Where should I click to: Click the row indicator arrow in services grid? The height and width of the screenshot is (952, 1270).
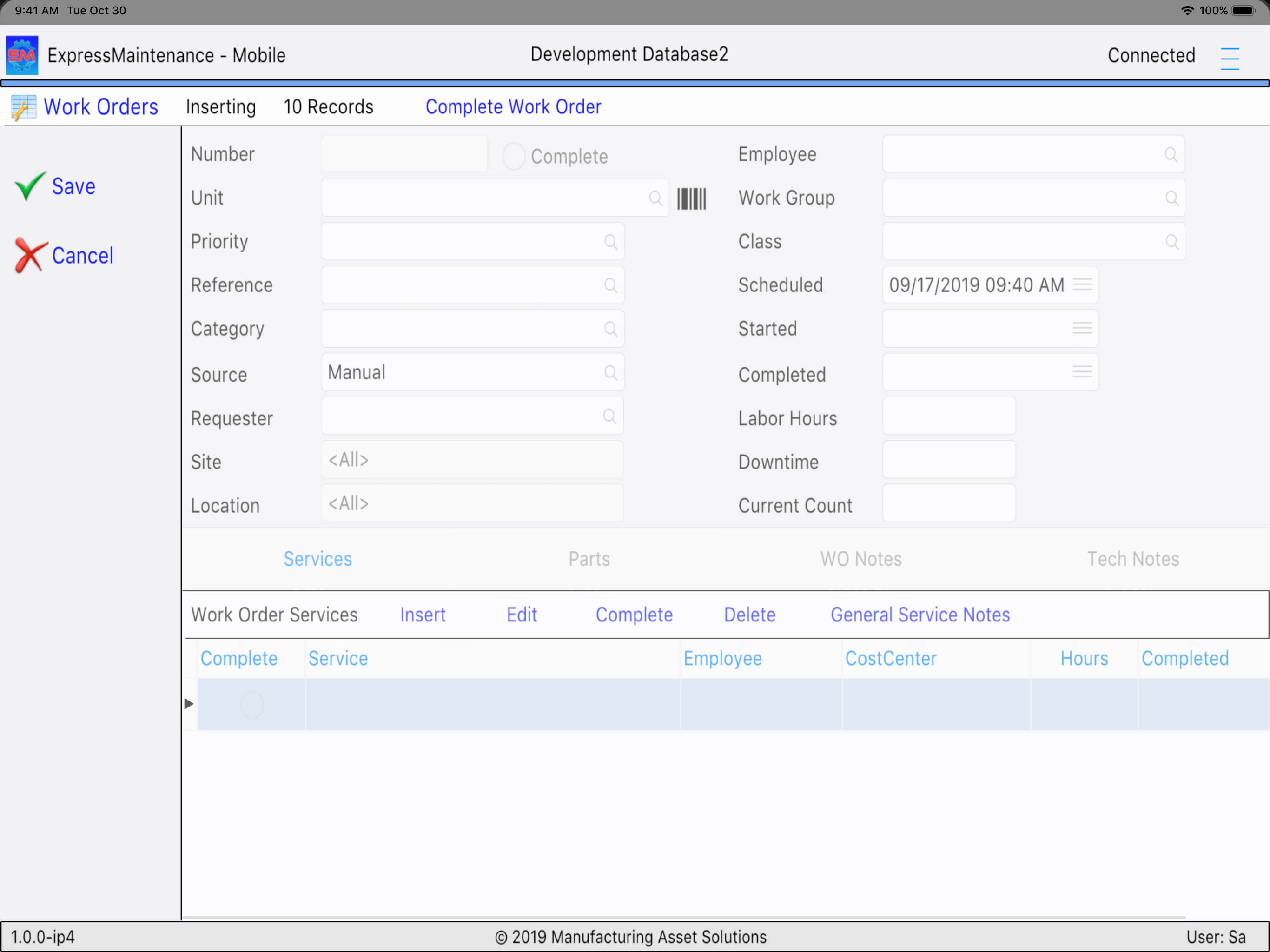coord(189,703)
